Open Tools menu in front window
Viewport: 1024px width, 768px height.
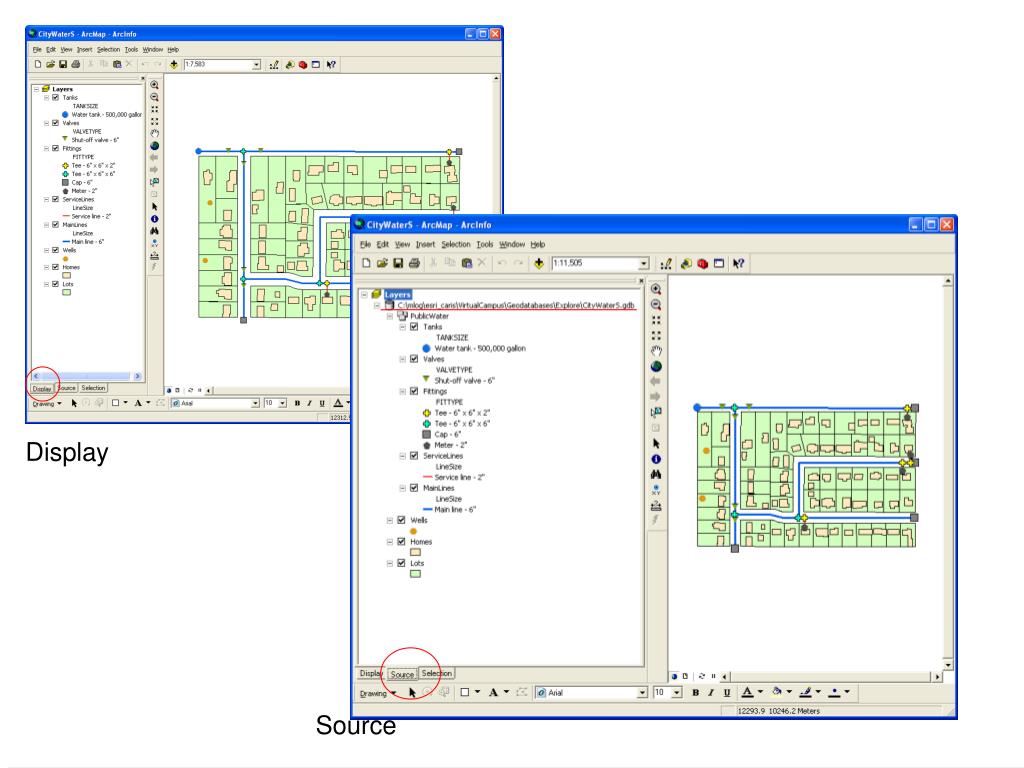(485, 244)
